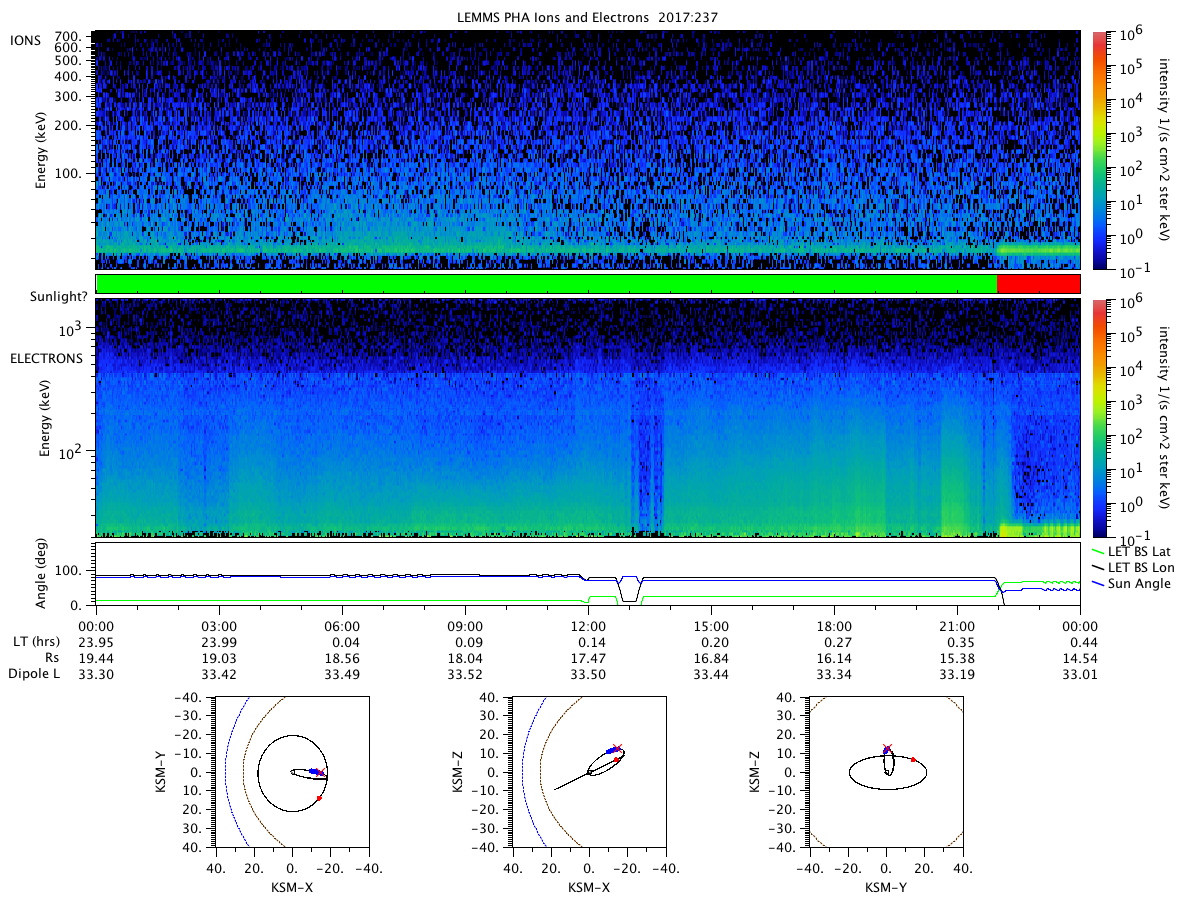
Task: Click the electrons intensity color bar
Action: click(x=1101, y=417)
